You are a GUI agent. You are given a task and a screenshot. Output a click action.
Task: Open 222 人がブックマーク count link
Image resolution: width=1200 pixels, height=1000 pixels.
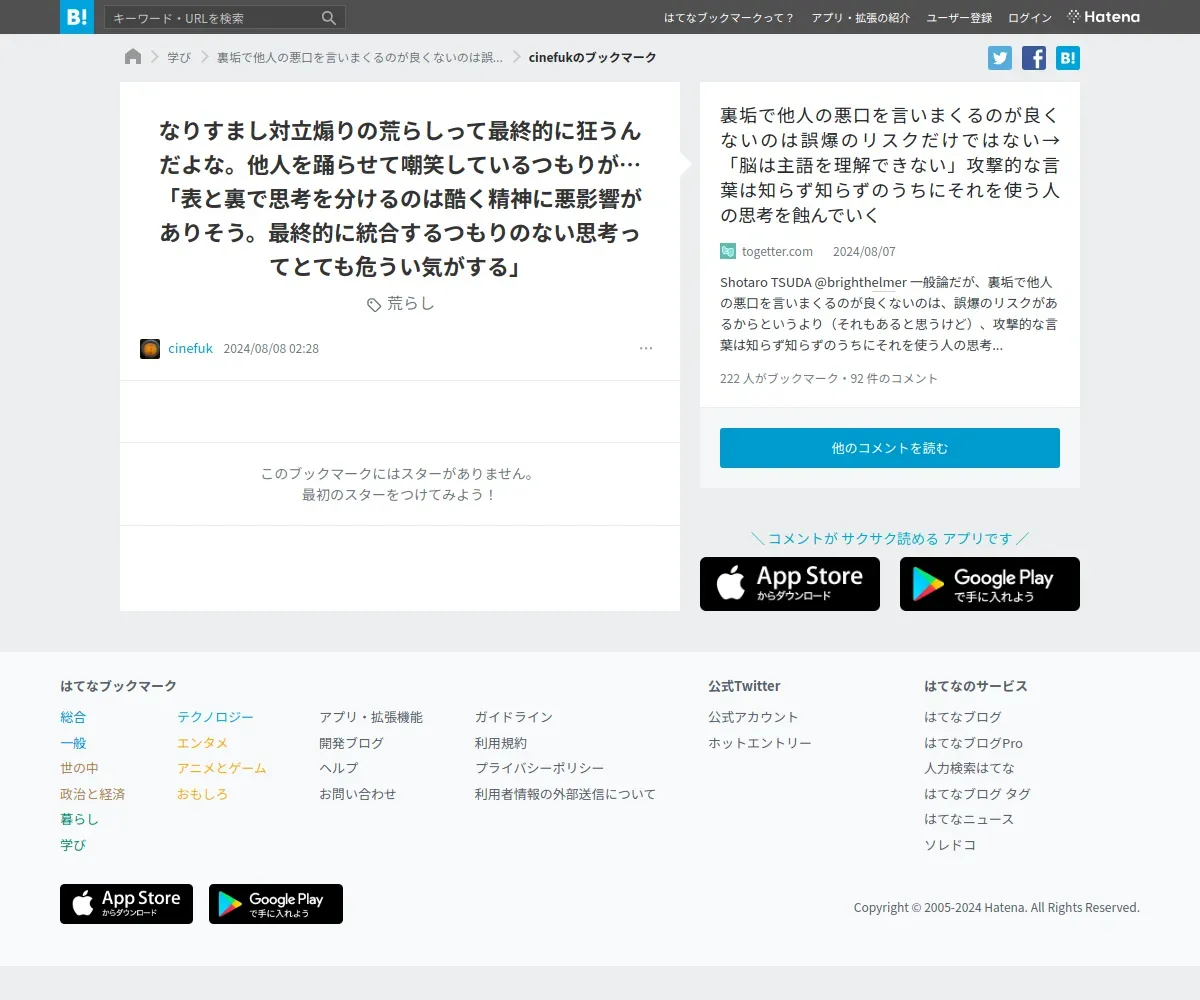pos(781,379)
